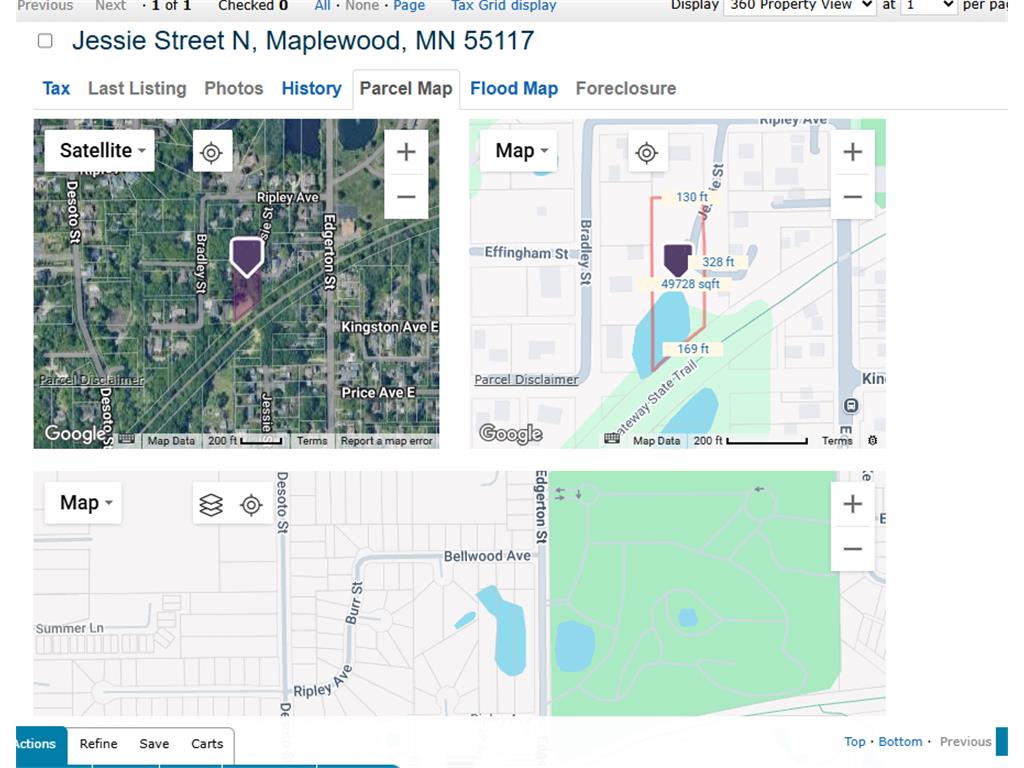1024x768 pixels.
Task: Click the 169 ft dimension label
Action: pyautogui.click(x=693, y=349)
